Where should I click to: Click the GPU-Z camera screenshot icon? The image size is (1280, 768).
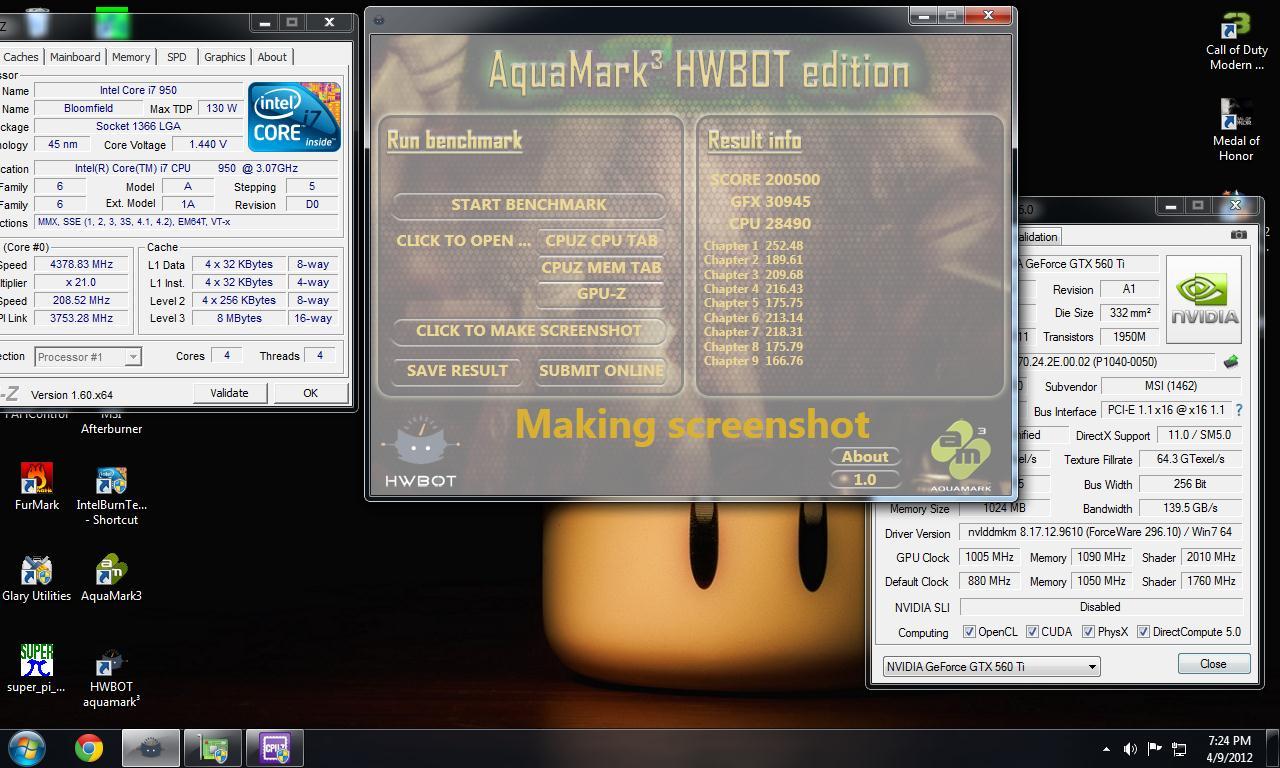pyautogui.click(x=1238, y=235)
